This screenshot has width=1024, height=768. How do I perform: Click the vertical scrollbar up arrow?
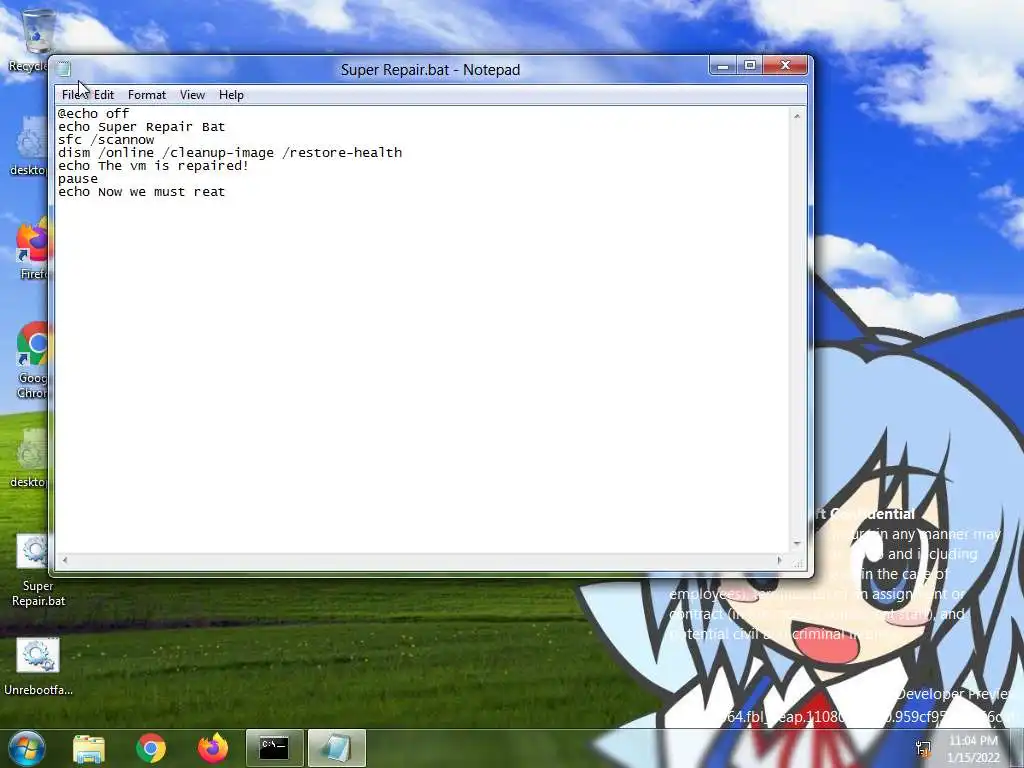(x=797, y=116)
